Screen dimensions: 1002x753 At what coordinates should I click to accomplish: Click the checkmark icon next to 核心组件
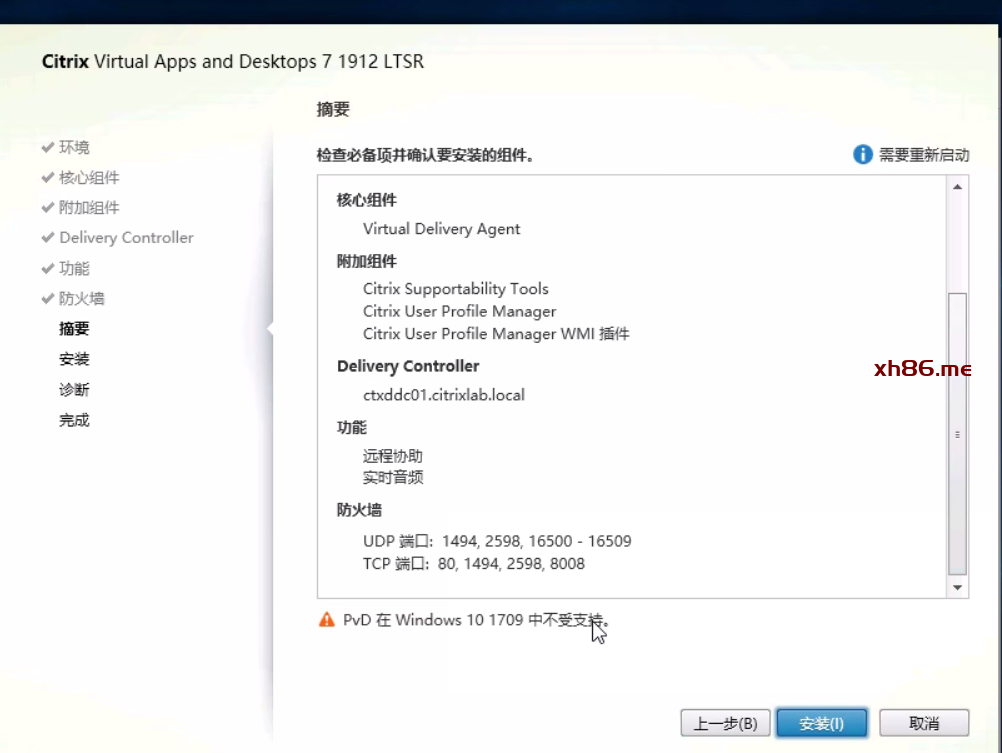click(47, 177)
